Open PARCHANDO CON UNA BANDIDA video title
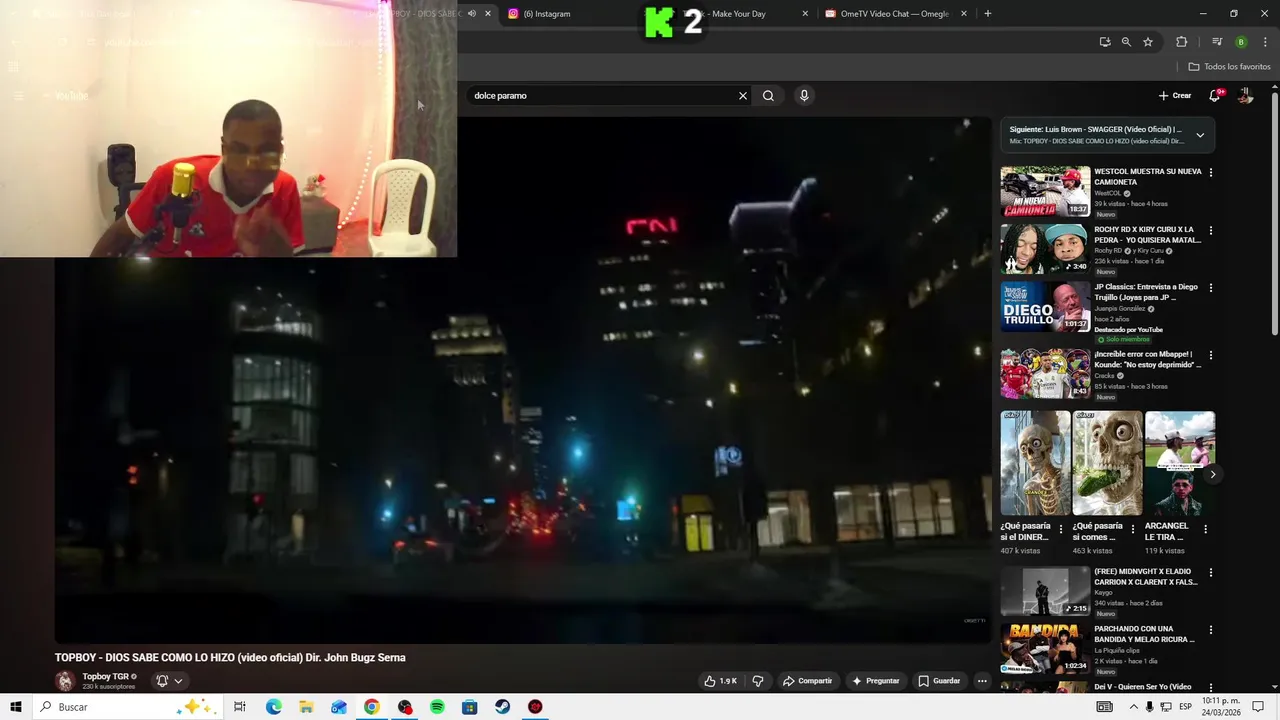The width and height of the screenshot is (1280, 720). pos(1144,634)
